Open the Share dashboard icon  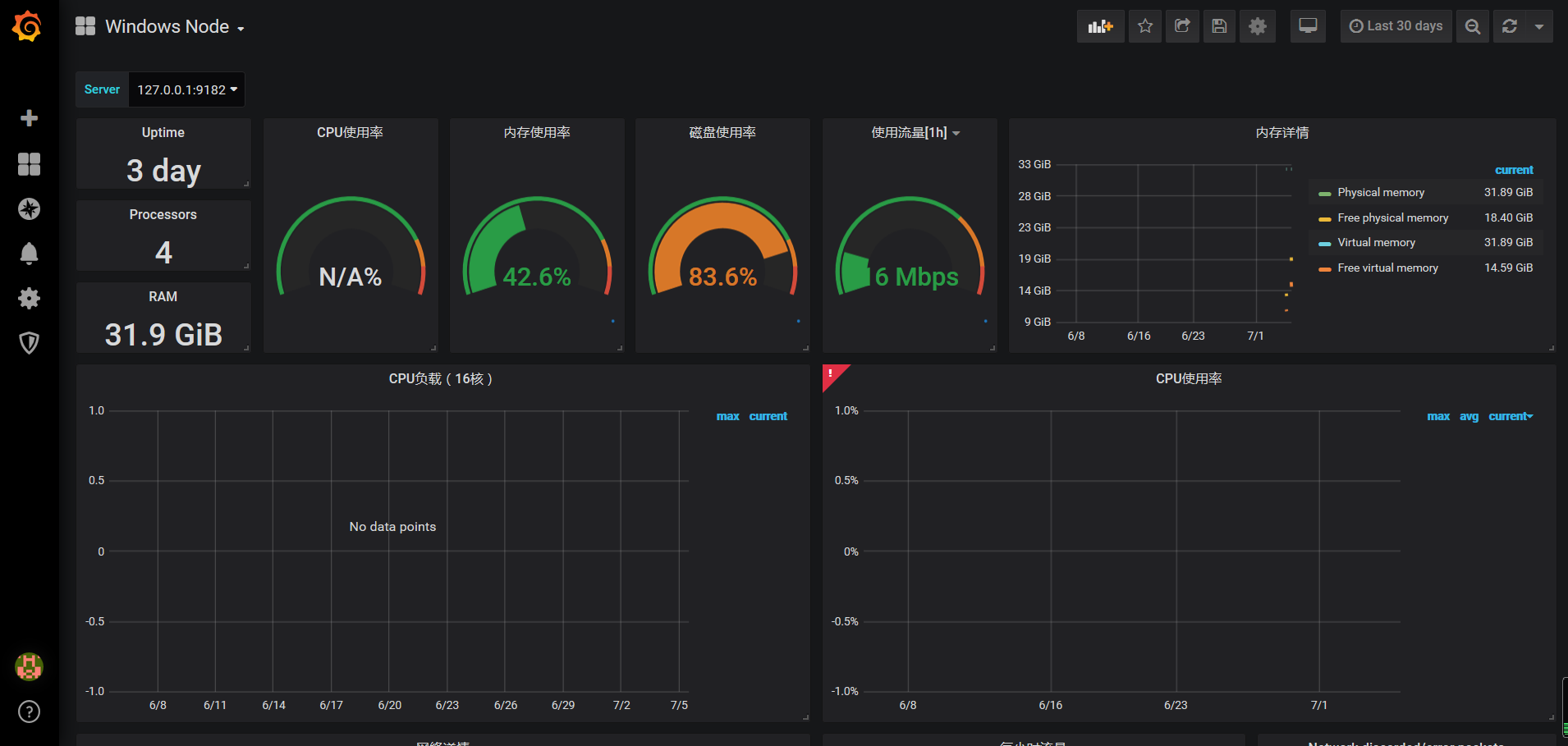coord(1182,25)
